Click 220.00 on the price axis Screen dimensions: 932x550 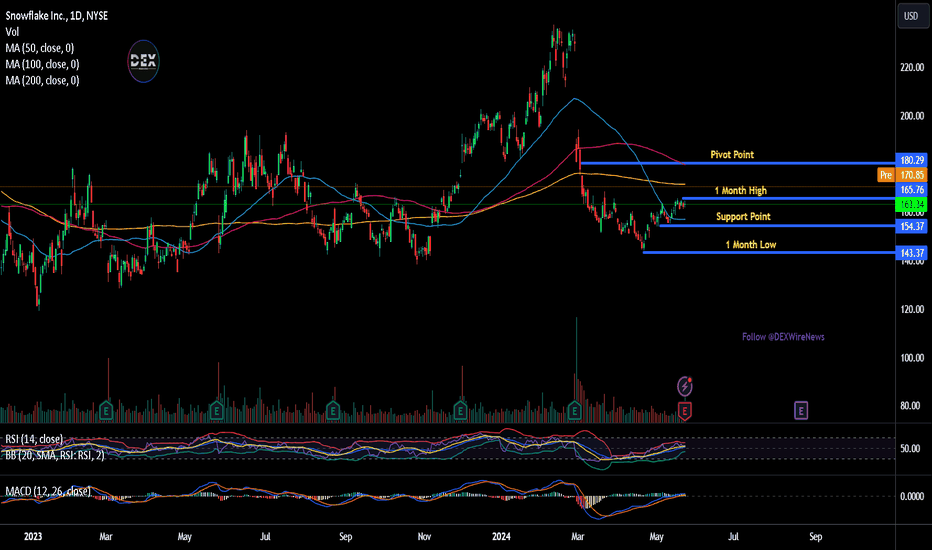(912, 67)
